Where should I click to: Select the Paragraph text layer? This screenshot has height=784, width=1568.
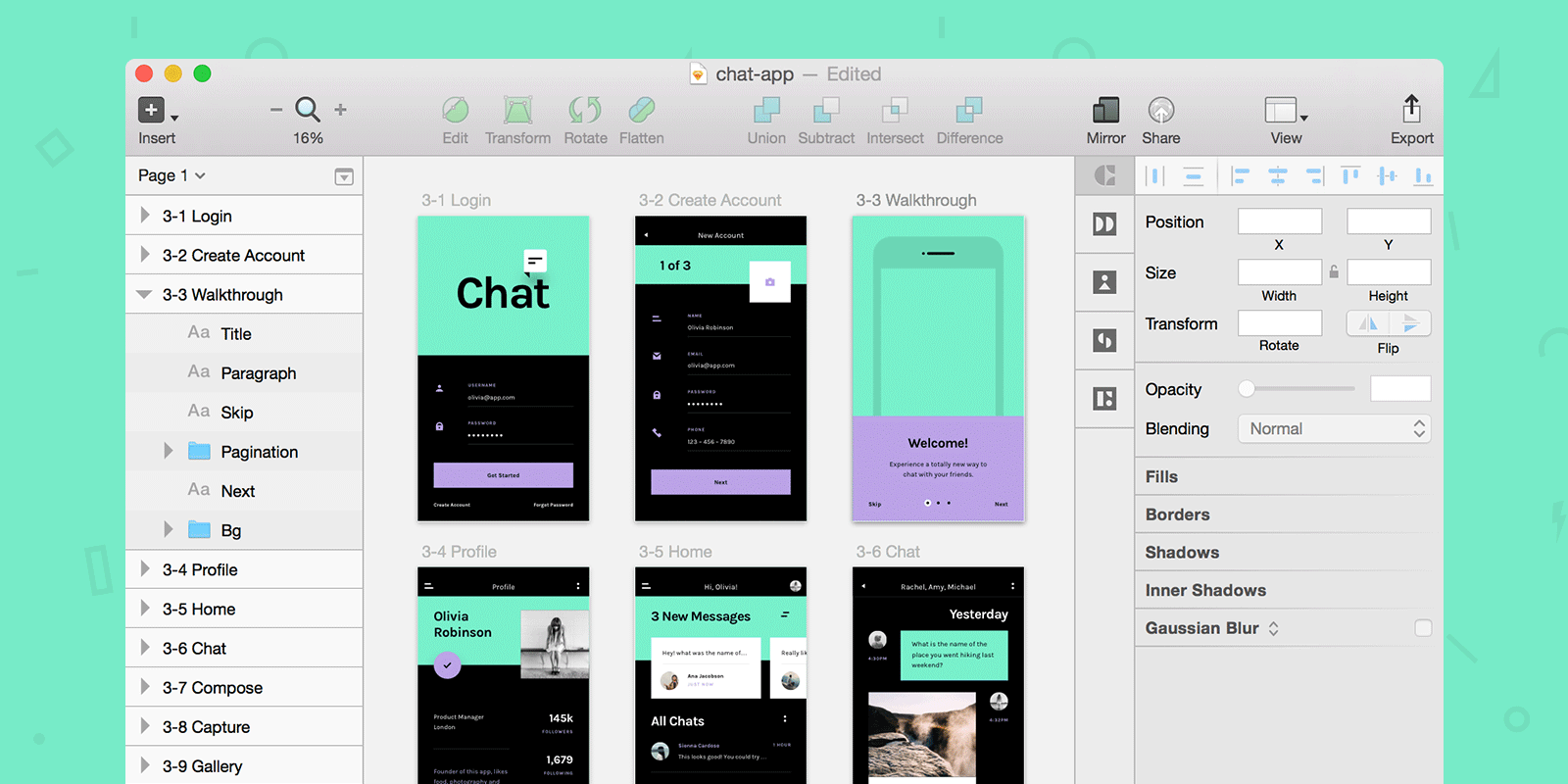click(x=258, y=373)
